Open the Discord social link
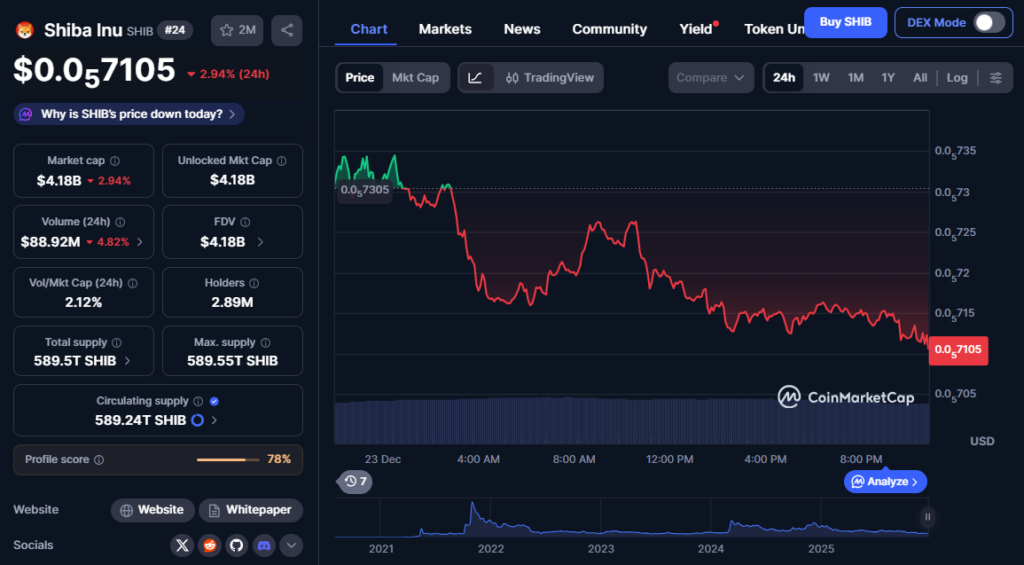 click(x=264, y=545)
